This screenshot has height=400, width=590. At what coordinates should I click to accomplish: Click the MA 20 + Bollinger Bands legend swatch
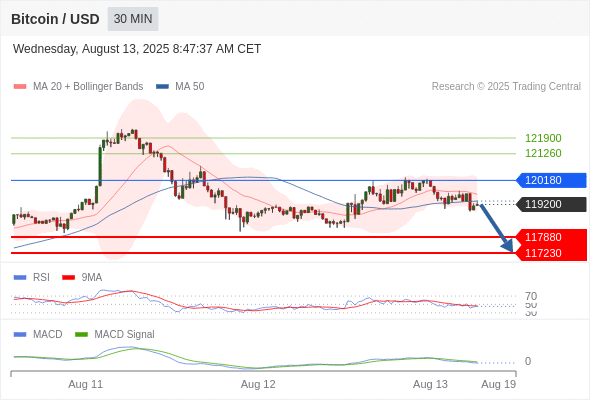click(x=20, y=87)
